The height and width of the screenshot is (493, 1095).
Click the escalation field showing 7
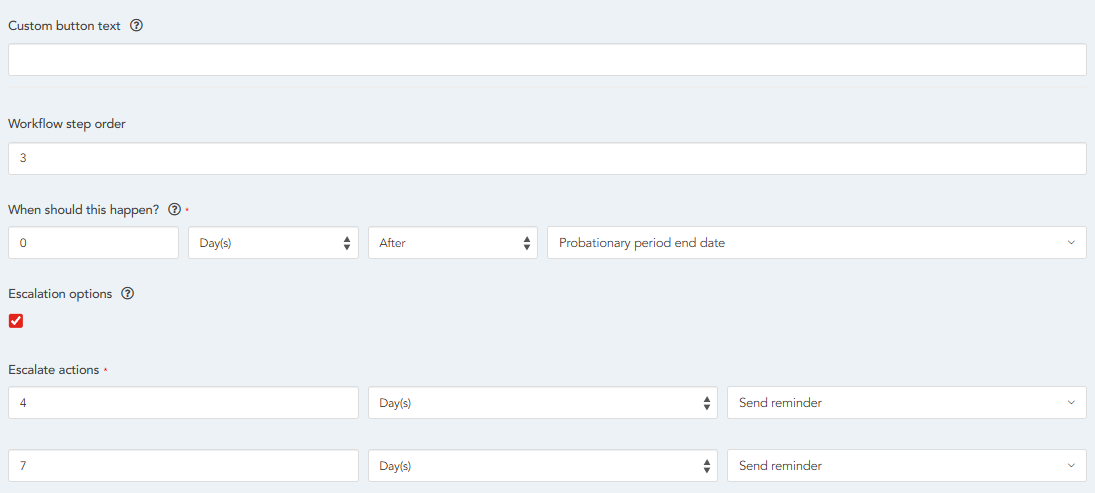pyautogui.click(x=183, y=466)
